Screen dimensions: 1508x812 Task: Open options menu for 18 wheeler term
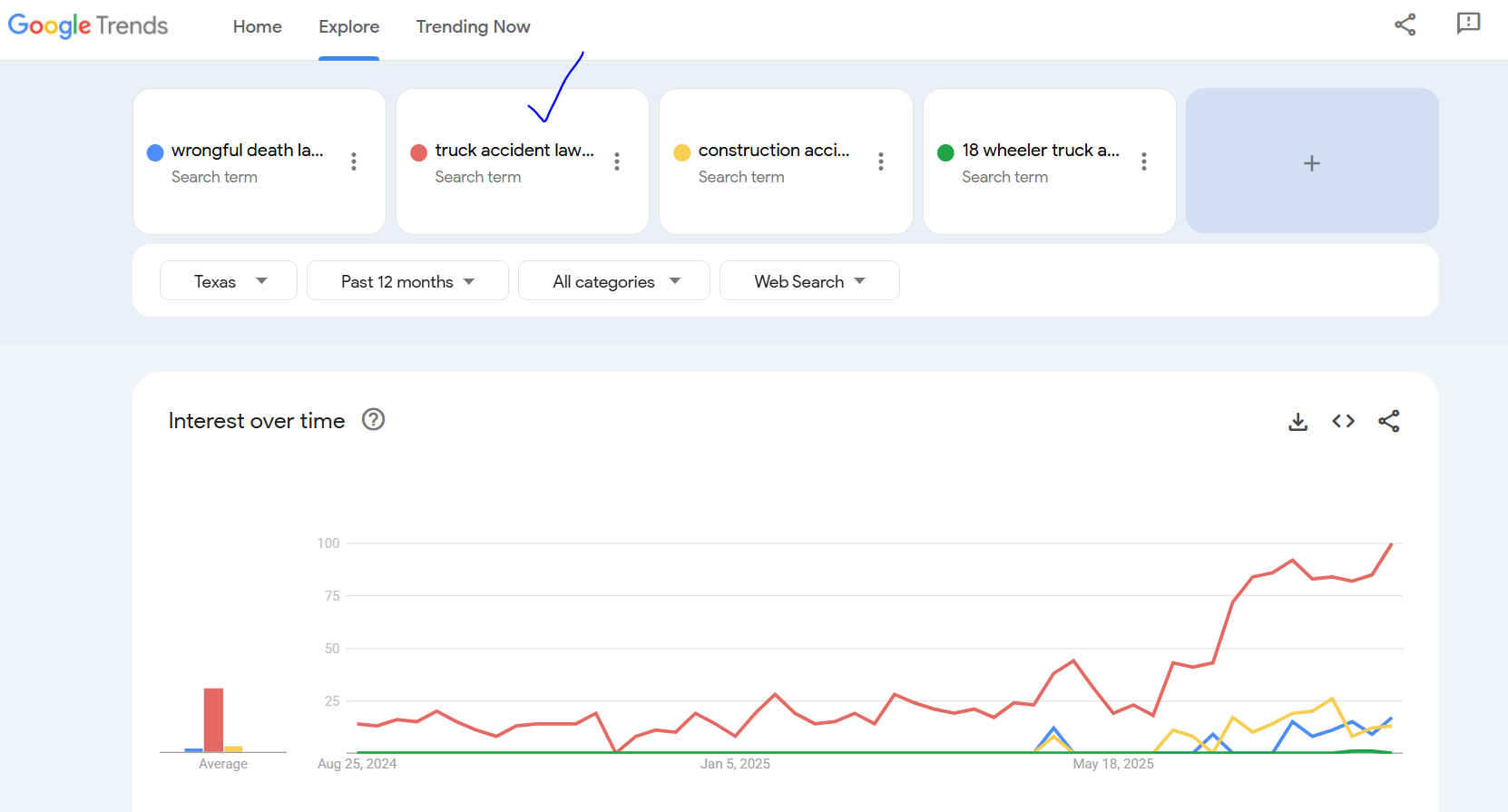pos(1144,161)
